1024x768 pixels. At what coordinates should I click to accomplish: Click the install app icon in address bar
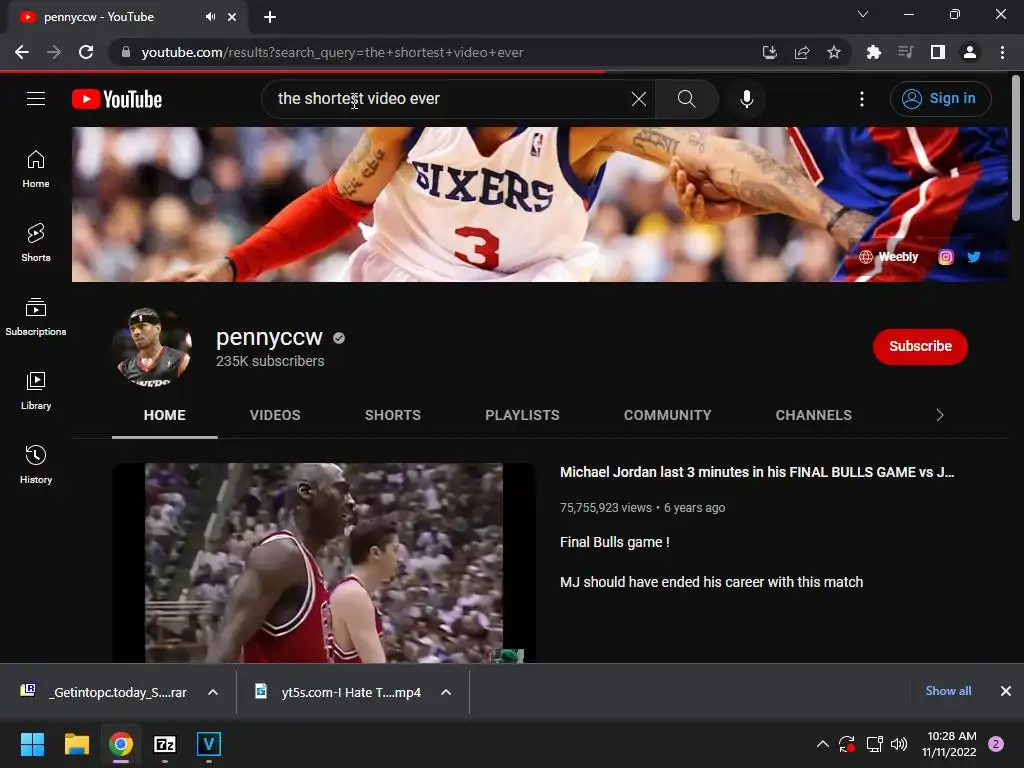click(770, 52)
